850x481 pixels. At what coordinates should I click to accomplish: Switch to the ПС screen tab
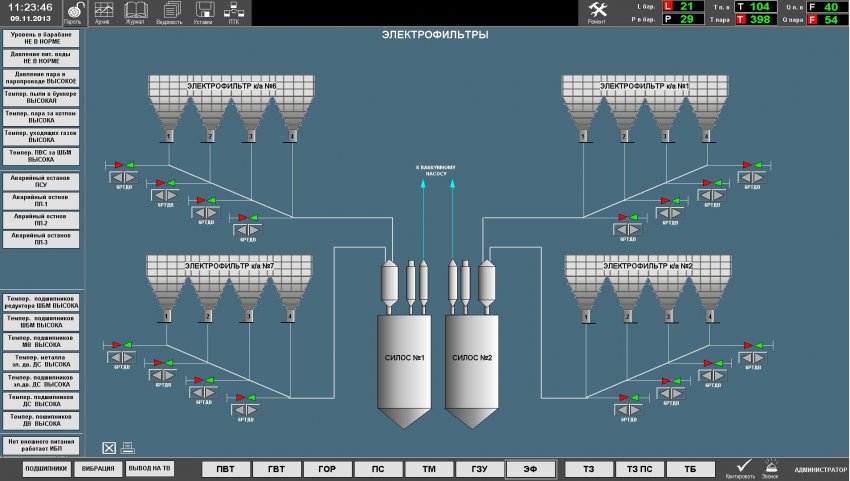378,469
